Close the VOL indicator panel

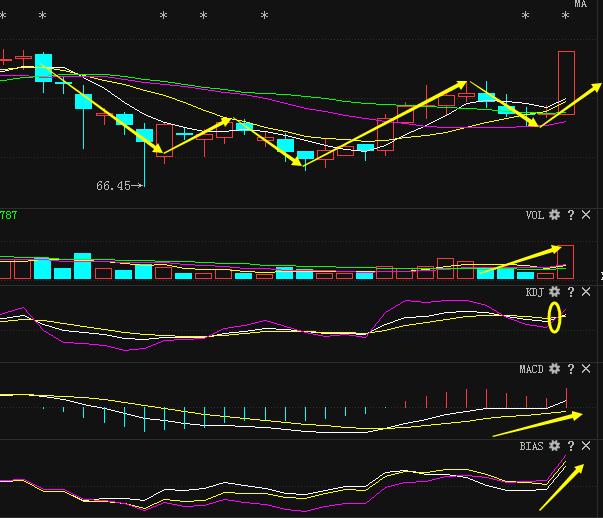[x=586, y=215]
